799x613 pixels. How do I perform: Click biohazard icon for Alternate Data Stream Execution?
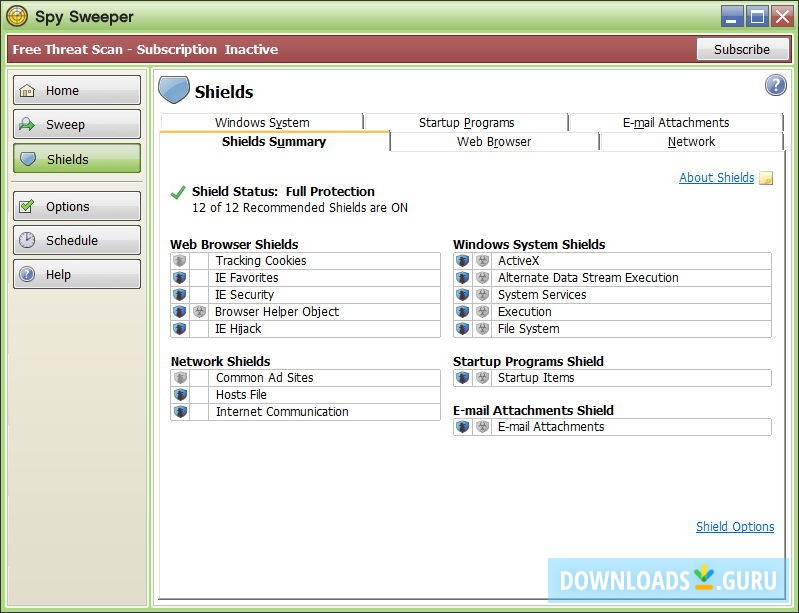pyautogui.click(x=482, y=278)
